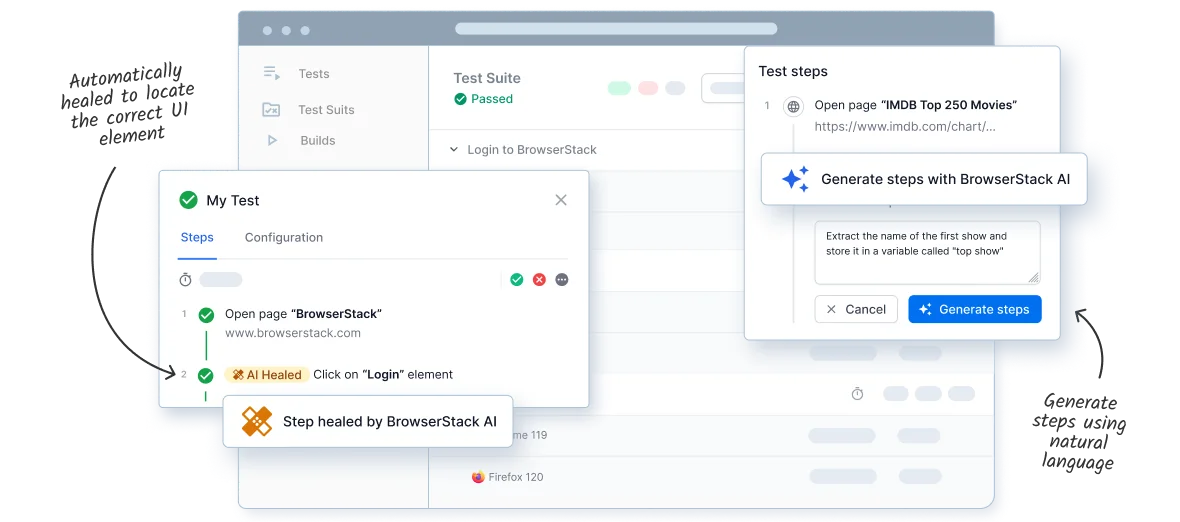Click Step healed by BrowserStack AI tooltip
This screenshot has height=522, width=1180.
[x=368, y=421]
